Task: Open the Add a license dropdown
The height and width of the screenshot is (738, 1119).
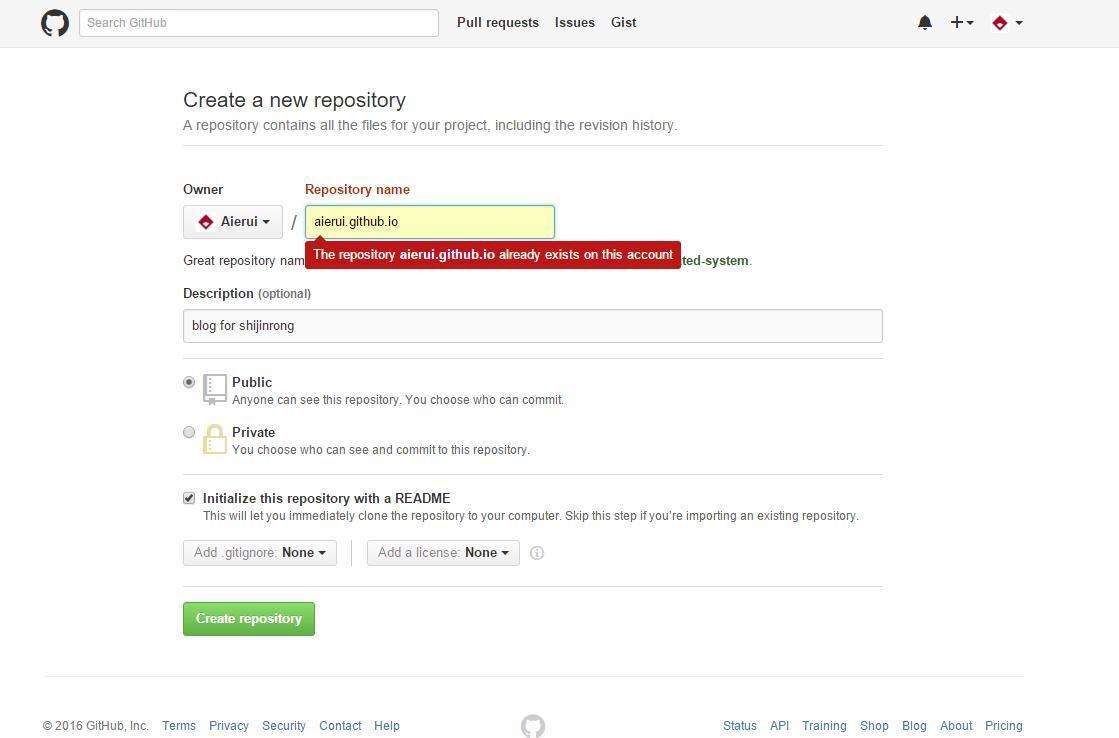Action: [443, 553]
